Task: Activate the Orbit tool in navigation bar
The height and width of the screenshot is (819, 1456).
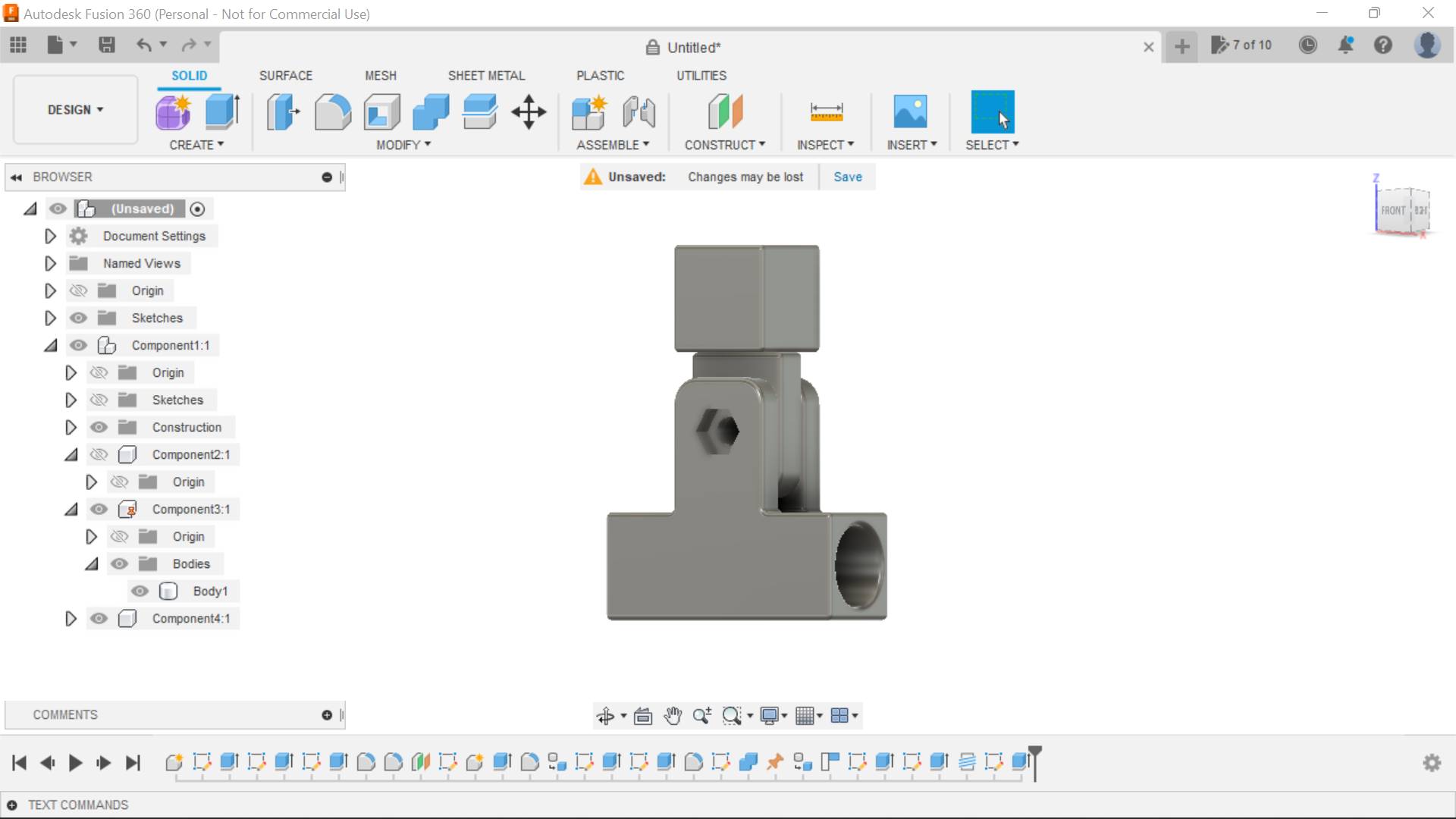Action: 607,715
